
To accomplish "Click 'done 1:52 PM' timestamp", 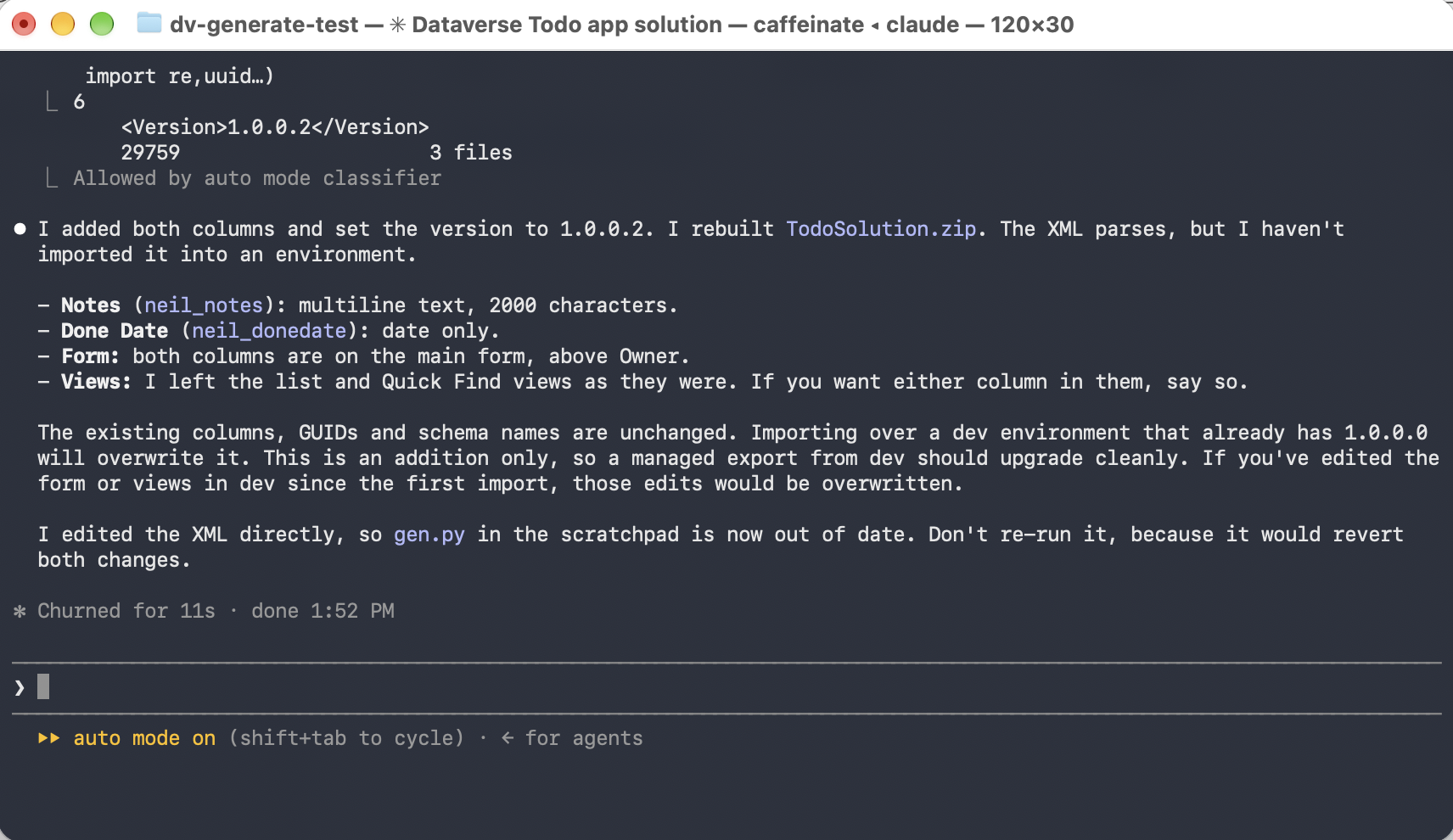I will pos(323,611).
